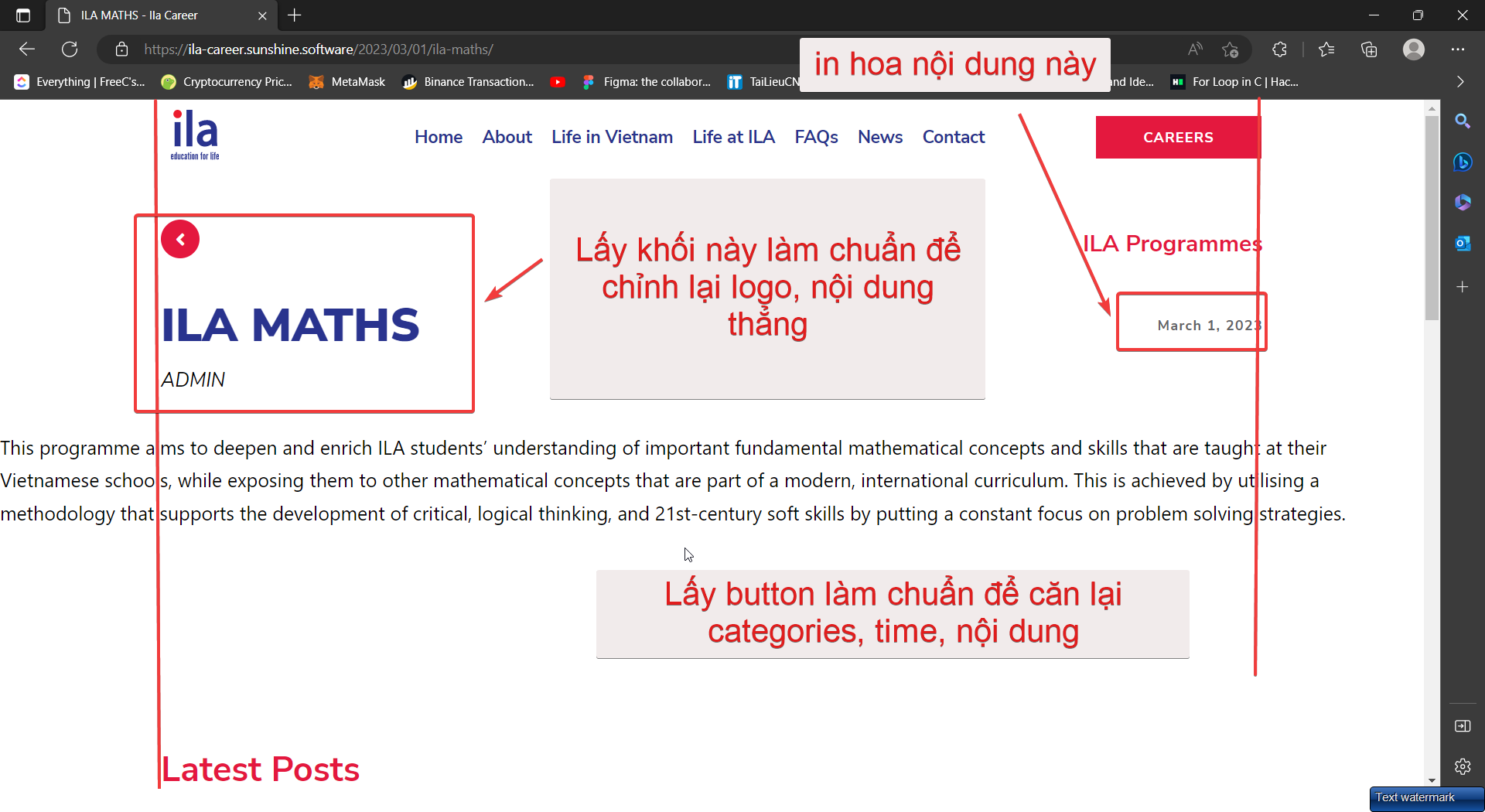Open Settings and more menu
Image resolution: width=1485 pixels, height=812 pixels.
click(1458, 49)
